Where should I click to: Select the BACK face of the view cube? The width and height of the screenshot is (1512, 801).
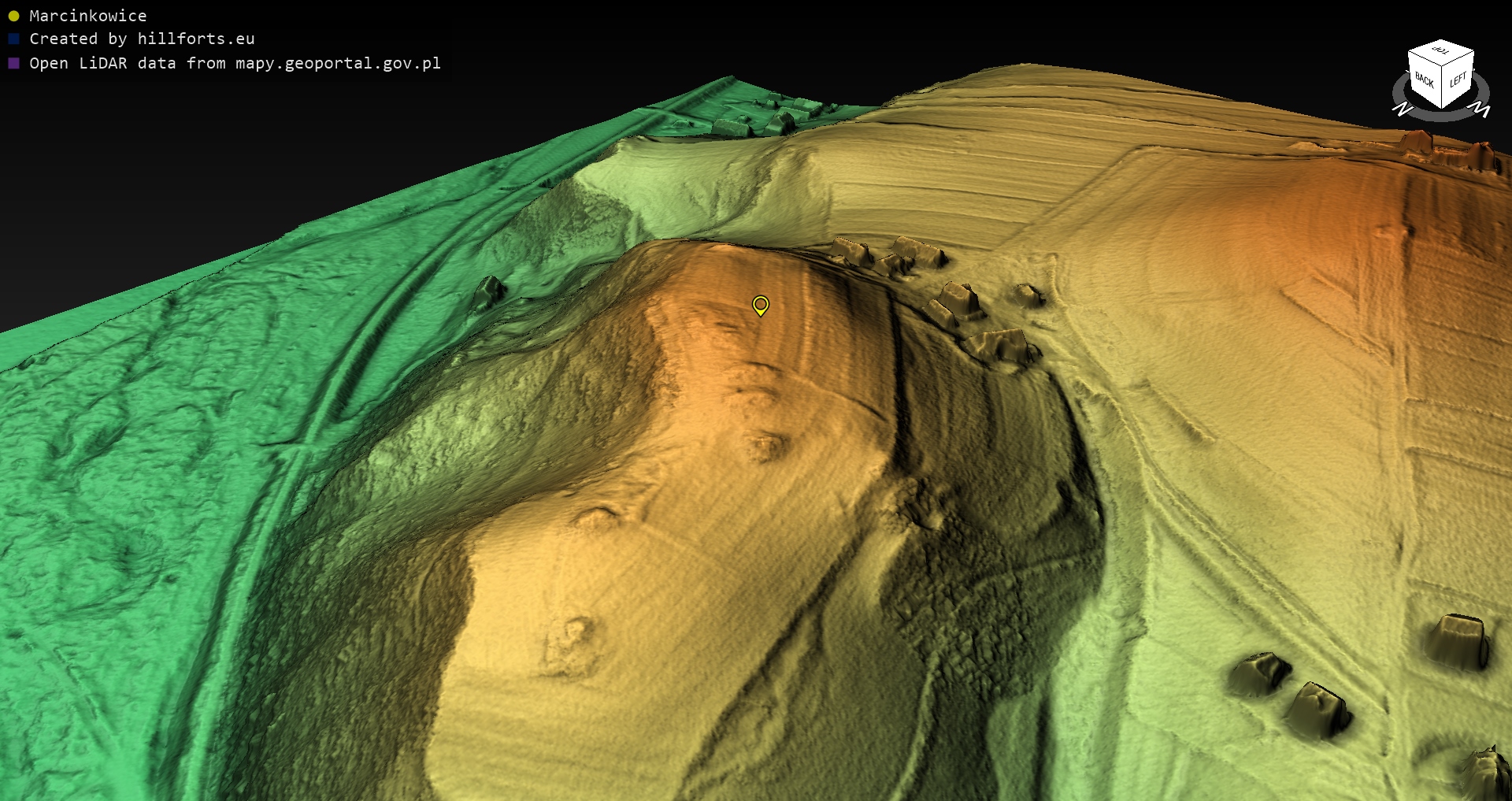pyautogui.click(x=1424, y=80)
